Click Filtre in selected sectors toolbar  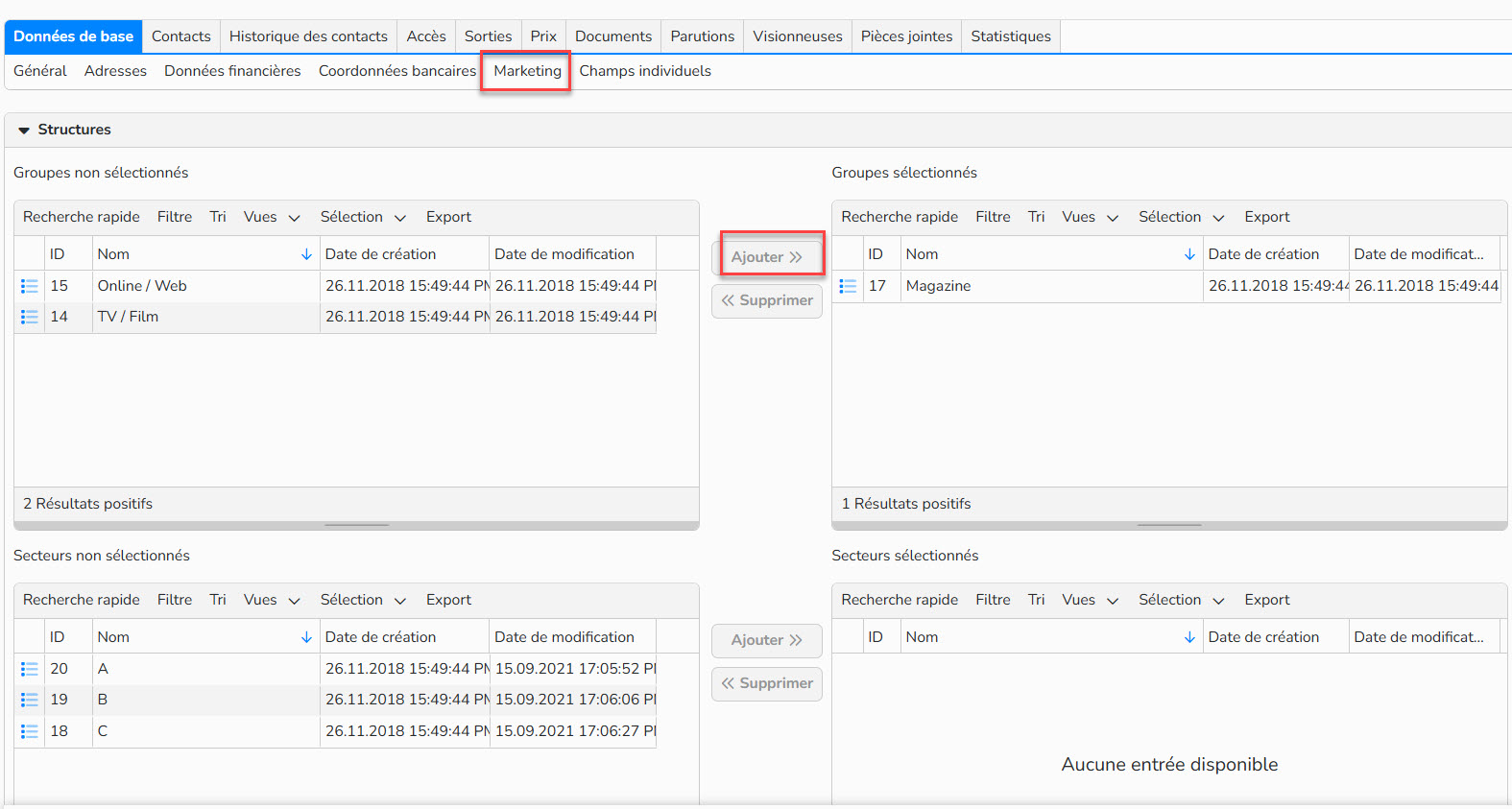[993, 600]
